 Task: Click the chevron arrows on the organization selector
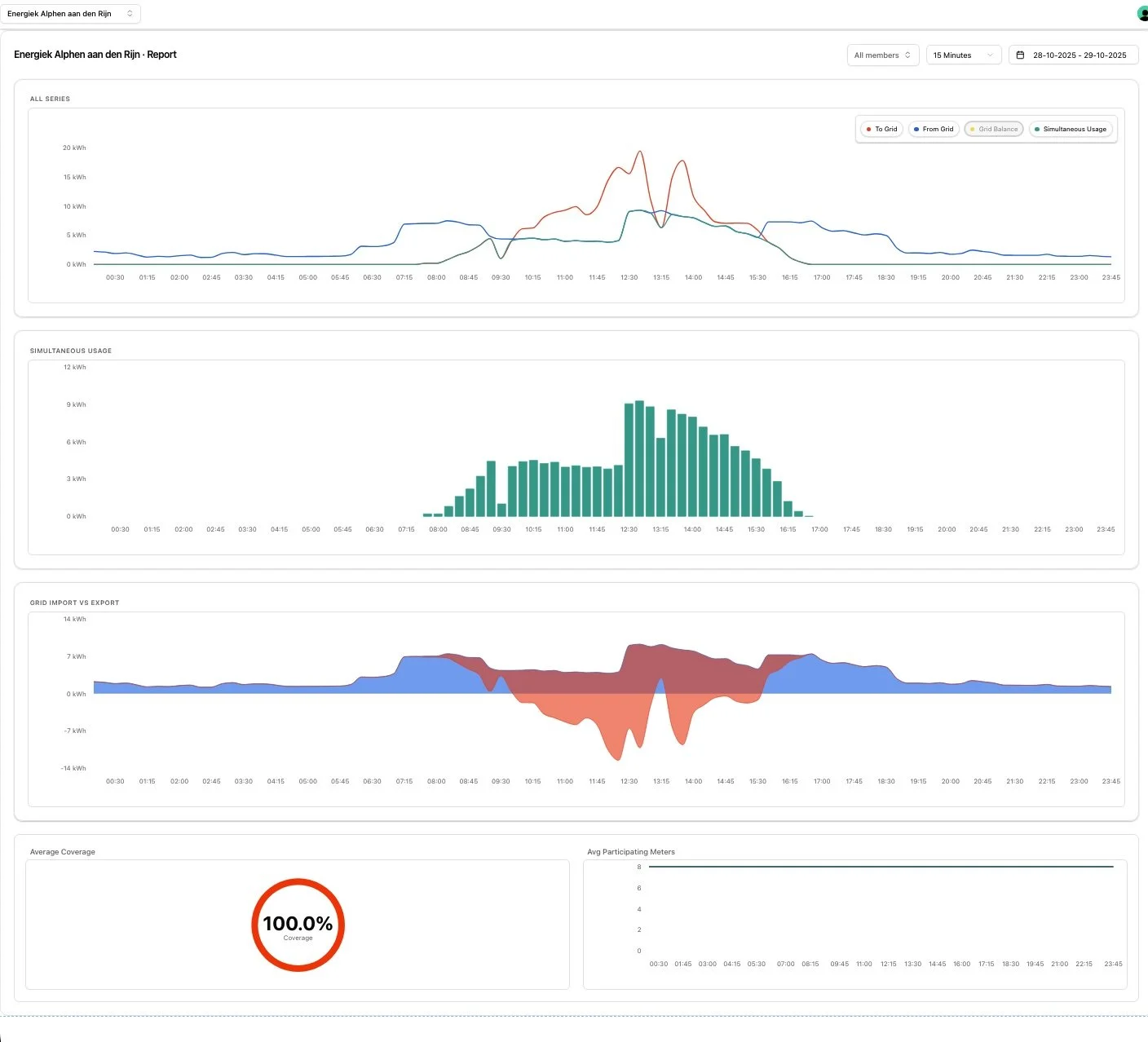tap(130, 14)
